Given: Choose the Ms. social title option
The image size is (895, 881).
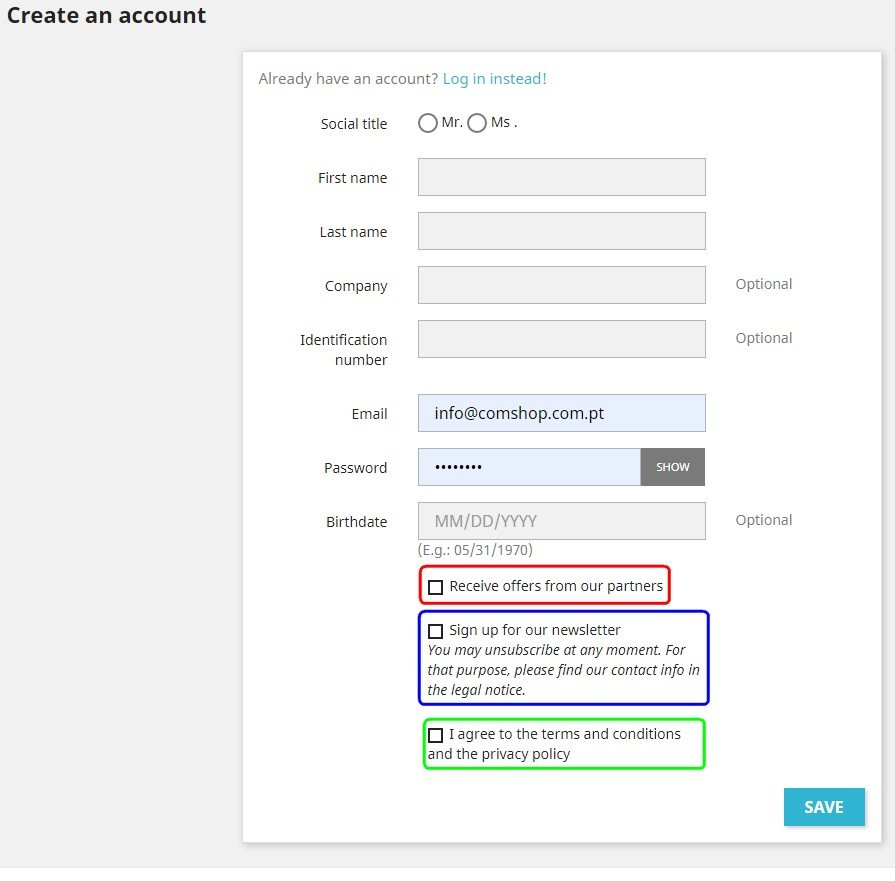Looking at the screenshot, I should coord(477,123).
